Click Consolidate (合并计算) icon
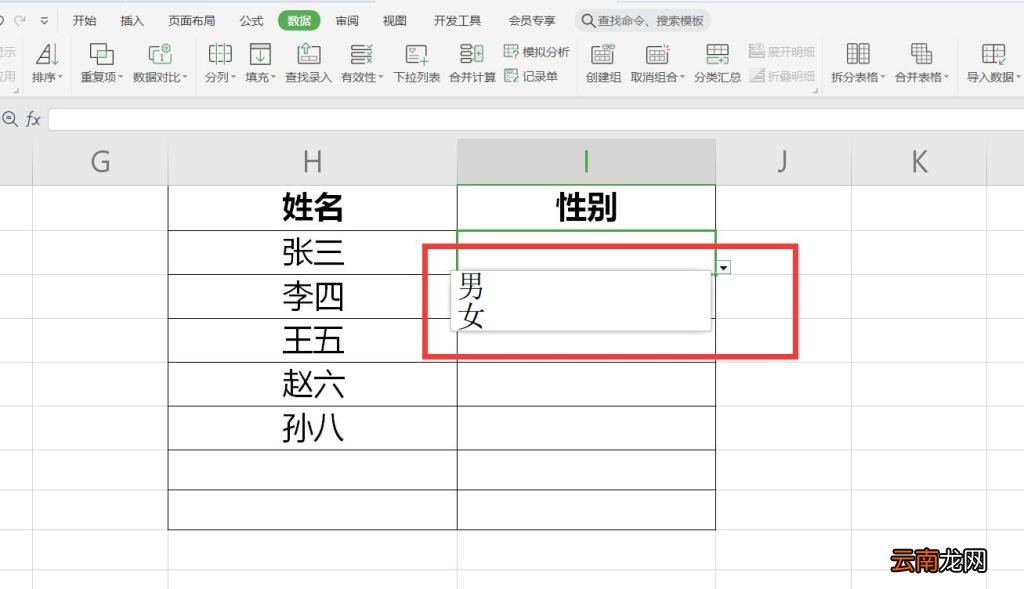Image resolution: width=1024 pixels, height=589 pixels. [472, 54]
